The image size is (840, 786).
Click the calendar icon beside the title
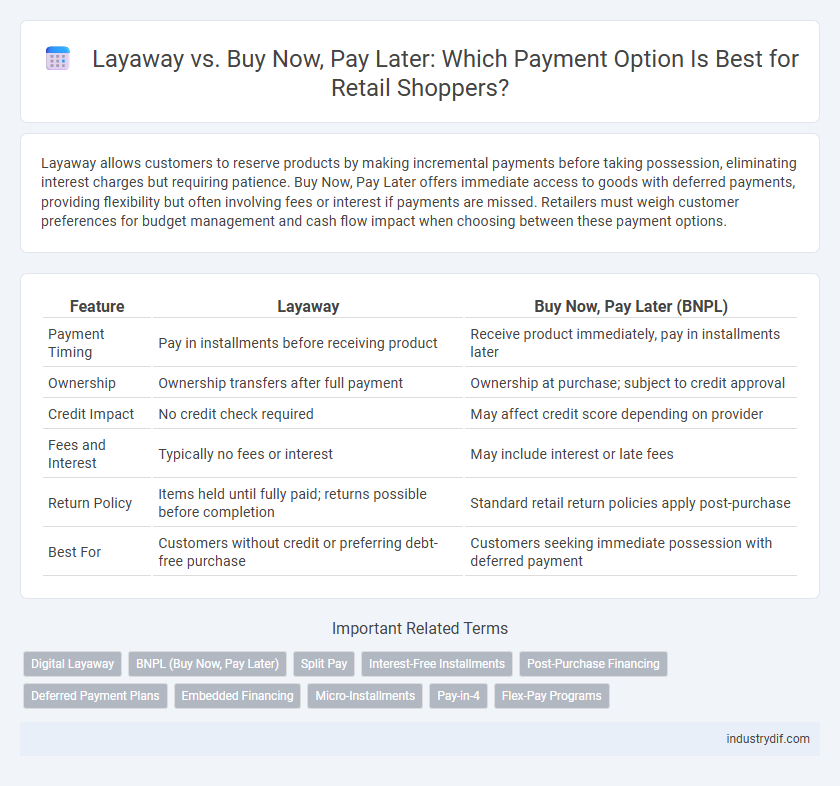(x=57, y=58)
